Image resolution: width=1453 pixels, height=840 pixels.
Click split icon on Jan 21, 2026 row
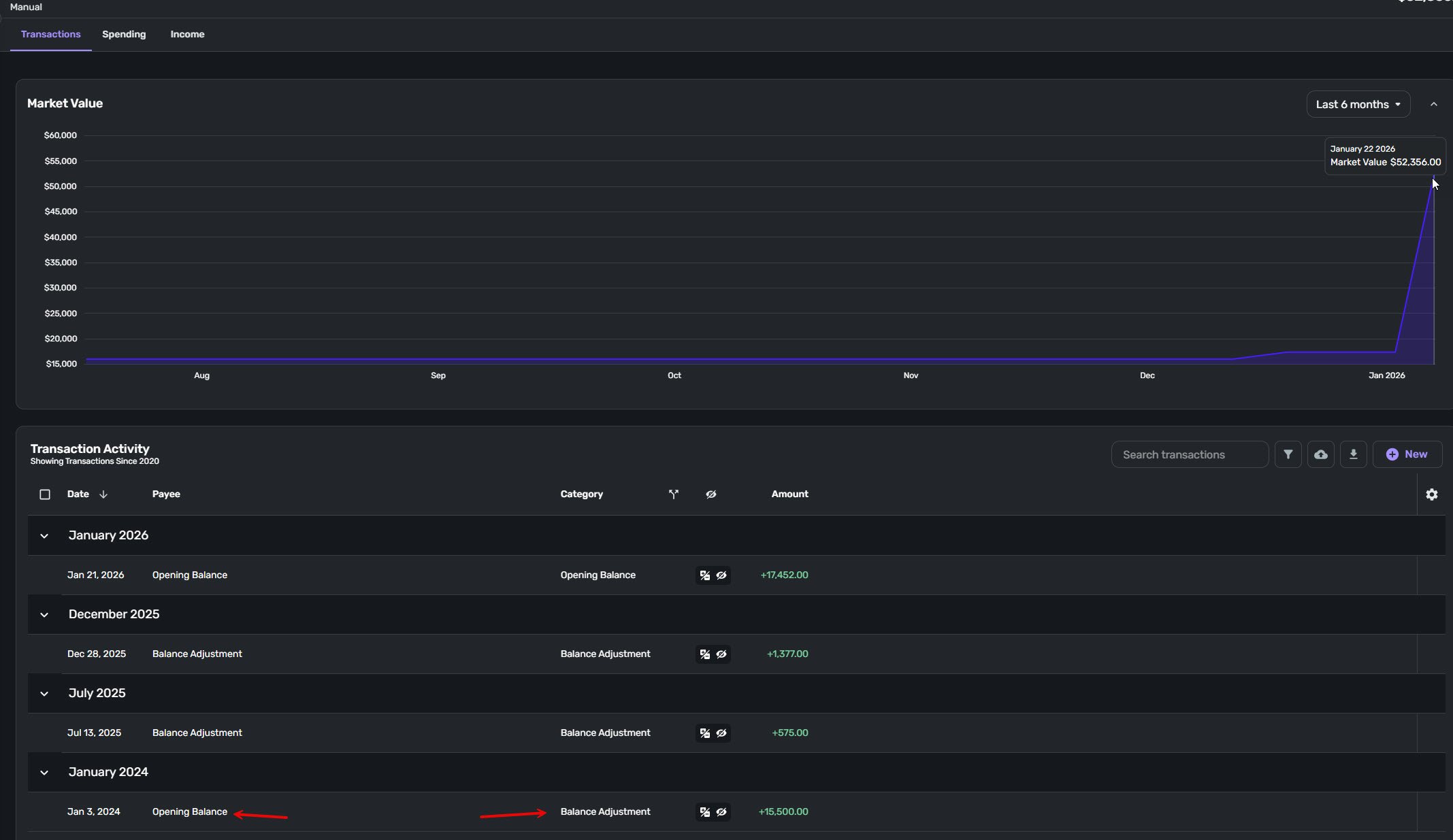704,575
